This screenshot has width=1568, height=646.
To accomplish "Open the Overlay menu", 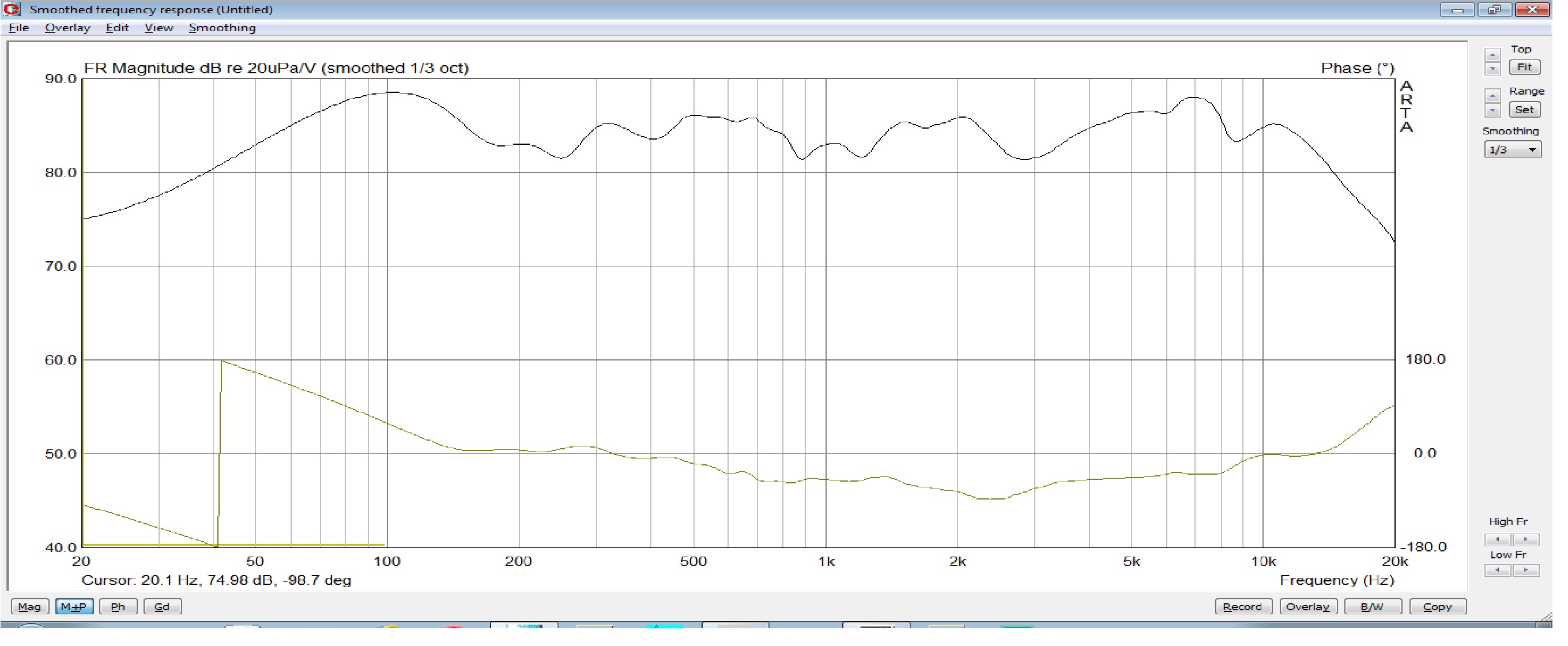I will [x=67, y=28].
